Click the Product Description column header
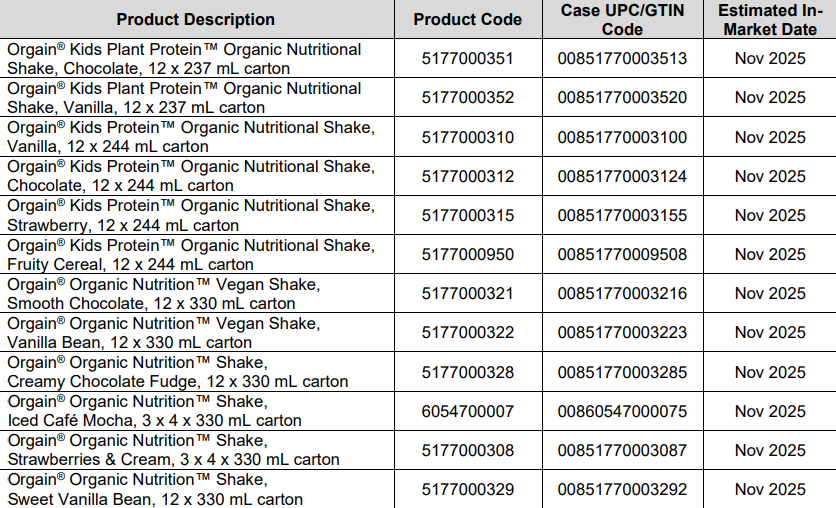This screenshot has height=508, width=836. [x=196, y=19]
